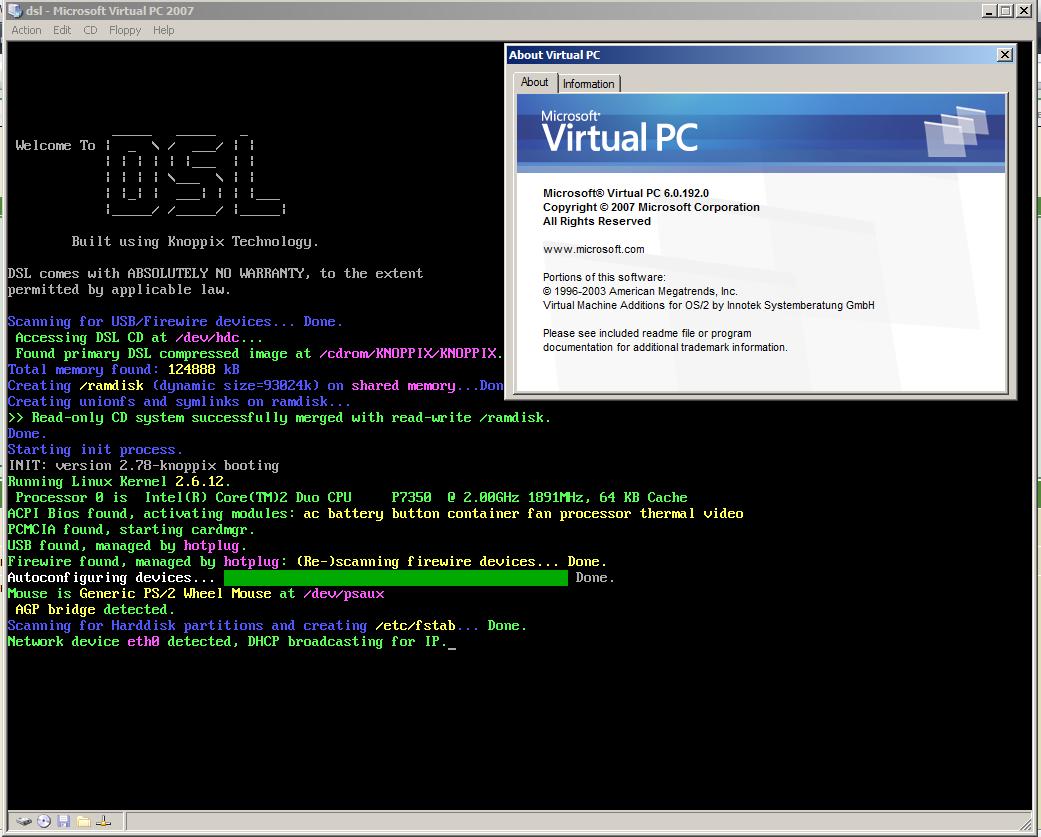Open the Action menu
The width and height of the screenshot is (1041, 837).
26,30
